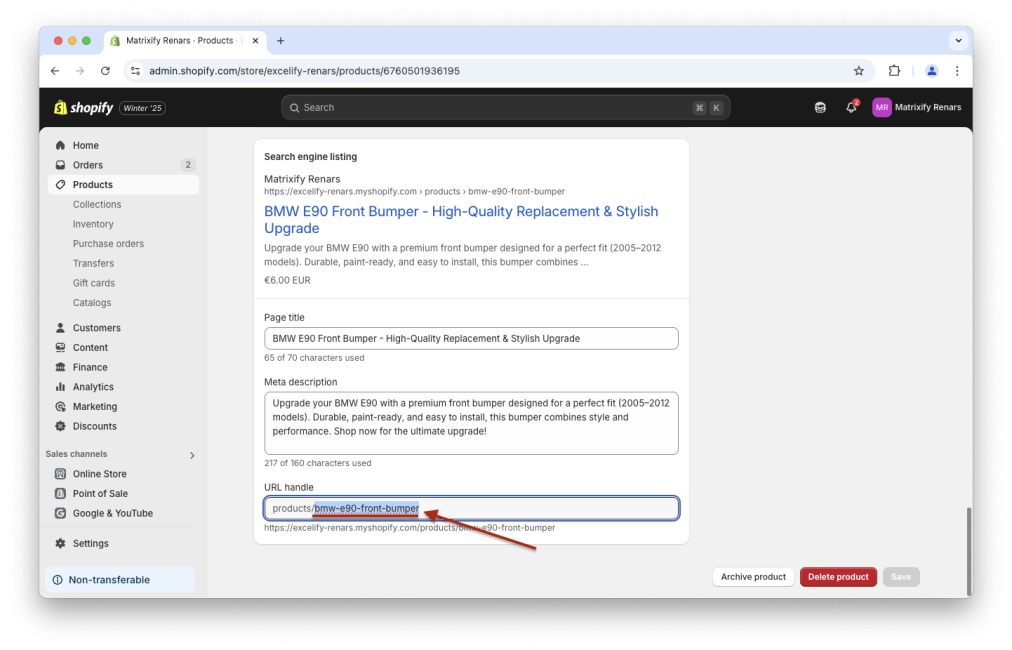Select Collections in the sidebar
The height and width of the screenshot is (650, 1012).
coord(97,204)
